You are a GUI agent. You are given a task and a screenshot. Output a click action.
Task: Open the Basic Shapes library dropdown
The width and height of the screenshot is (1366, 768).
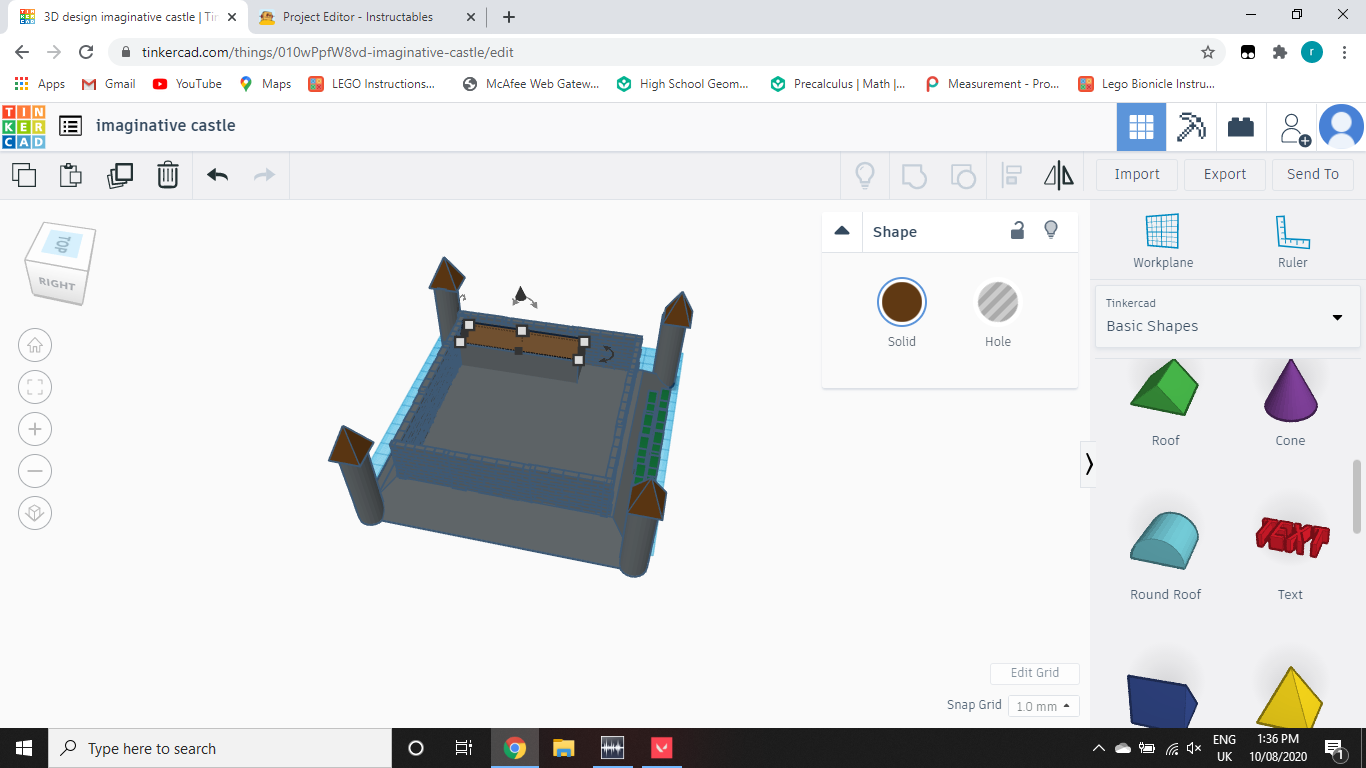(1227, 316)
